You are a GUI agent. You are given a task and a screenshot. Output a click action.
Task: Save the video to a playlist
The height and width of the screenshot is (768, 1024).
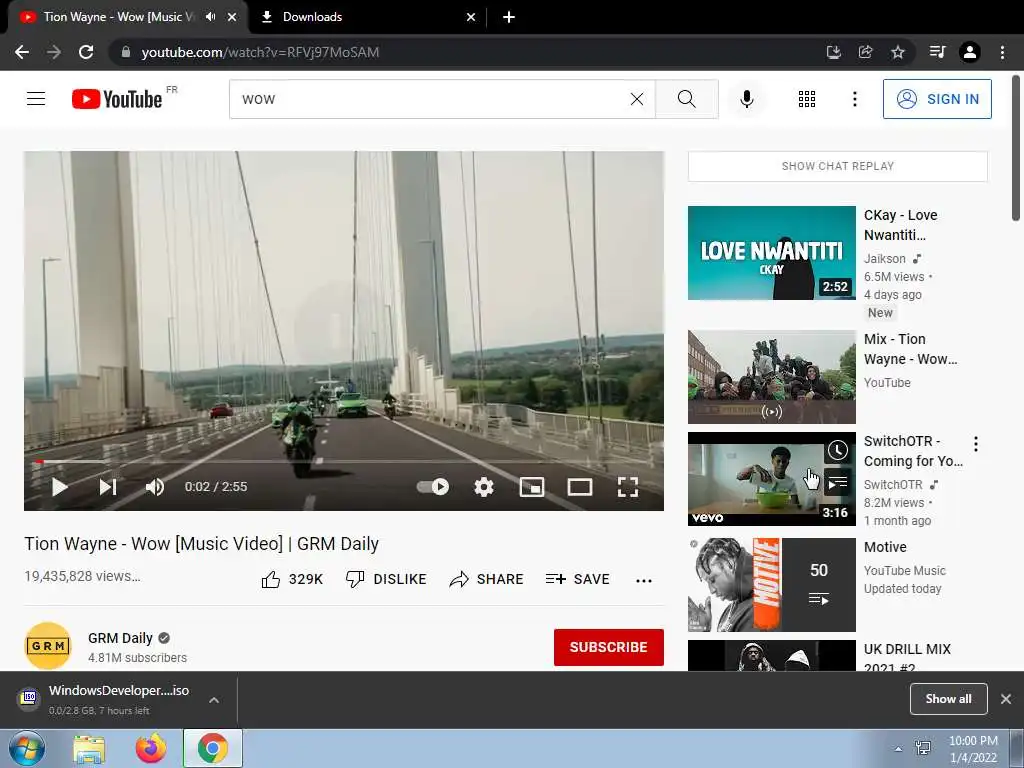577,579
